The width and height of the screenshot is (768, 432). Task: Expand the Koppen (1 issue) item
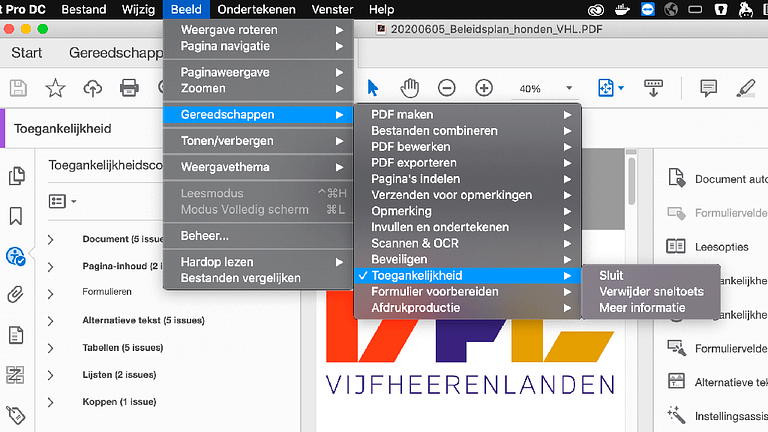50,403
